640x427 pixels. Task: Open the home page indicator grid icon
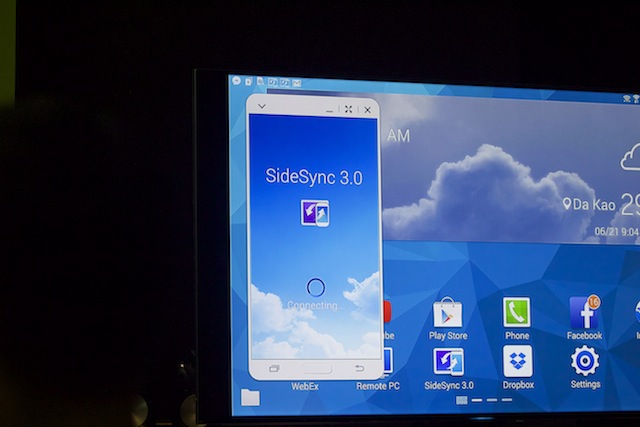(462, 400)
